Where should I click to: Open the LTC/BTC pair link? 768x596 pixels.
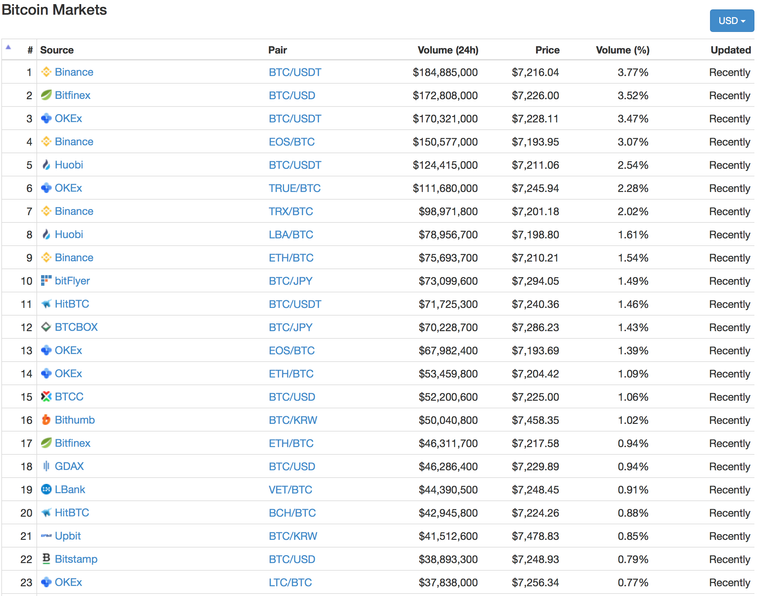click(290, 582)
